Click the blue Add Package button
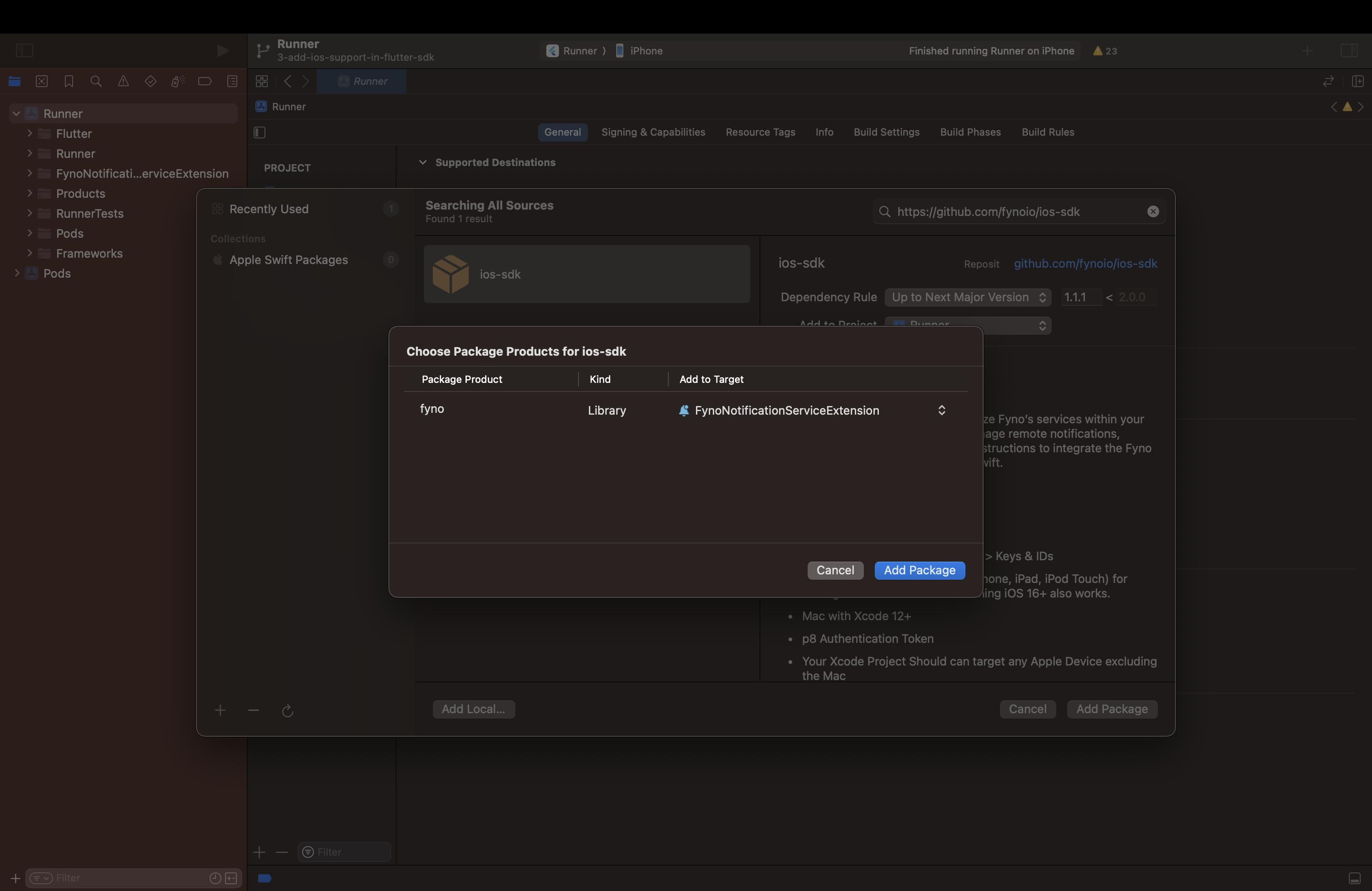Screen dimensions: 1372x891 pos(919,570)
